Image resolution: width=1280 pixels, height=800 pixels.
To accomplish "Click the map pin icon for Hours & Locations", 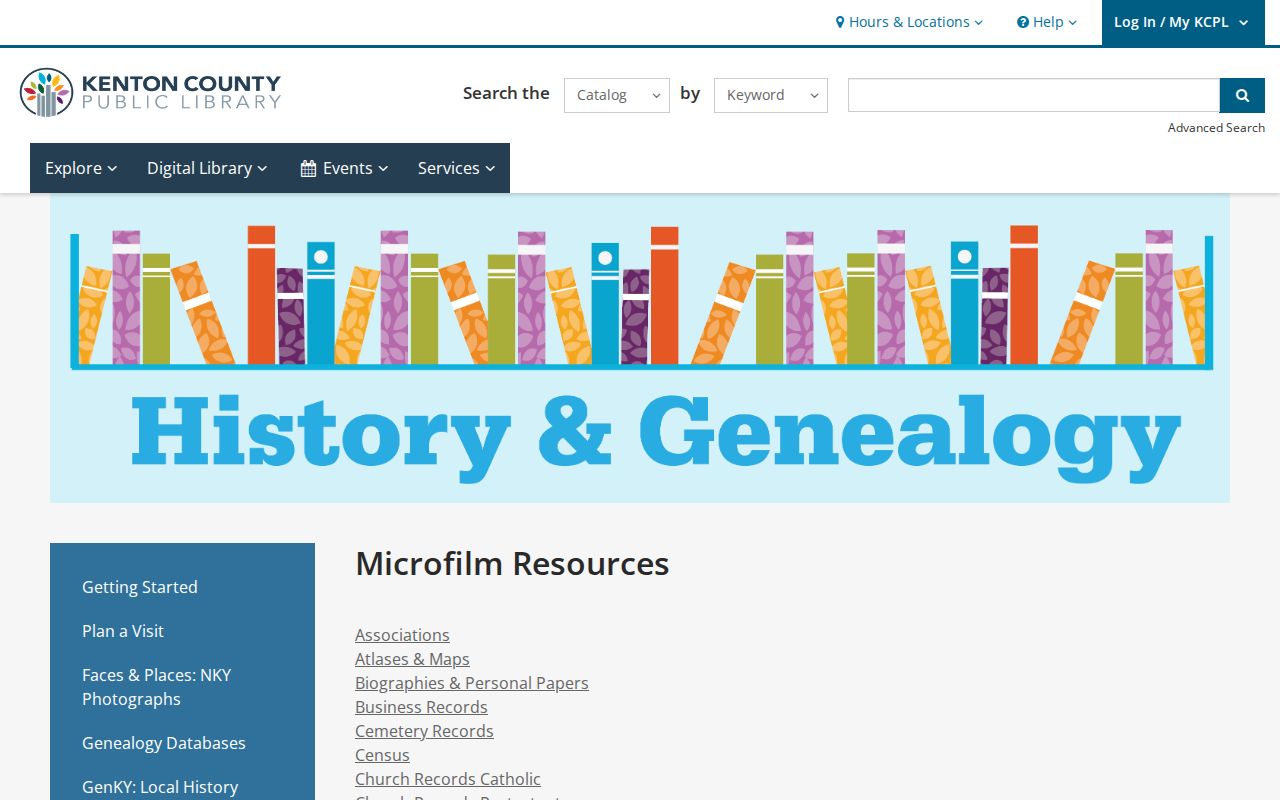I will pyautogui.click(x=840, y=22).
